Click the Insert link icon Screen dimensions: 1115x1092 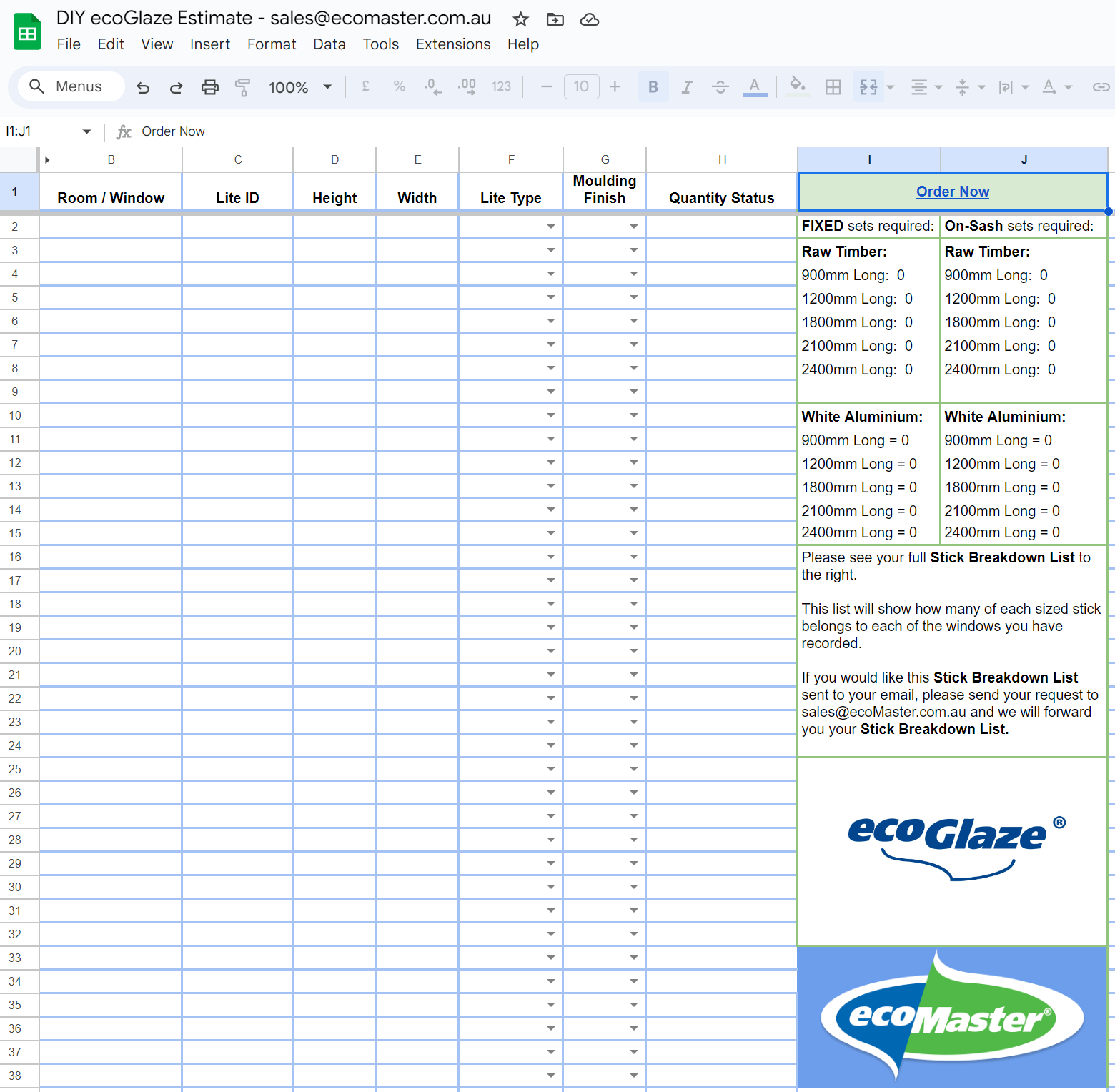coord(1101,87)
